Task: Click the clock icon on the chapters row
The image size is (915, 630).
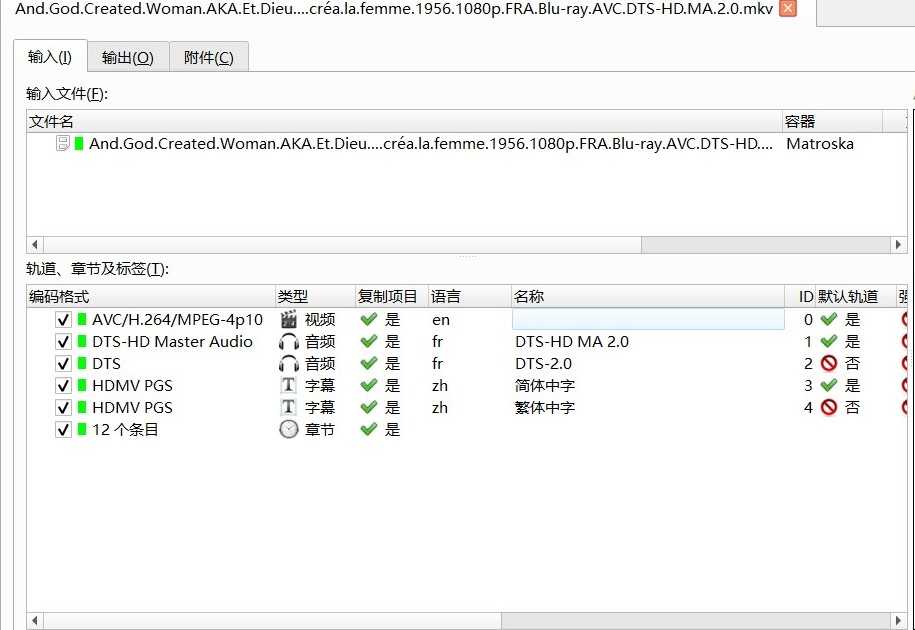Action: [288, 430]
